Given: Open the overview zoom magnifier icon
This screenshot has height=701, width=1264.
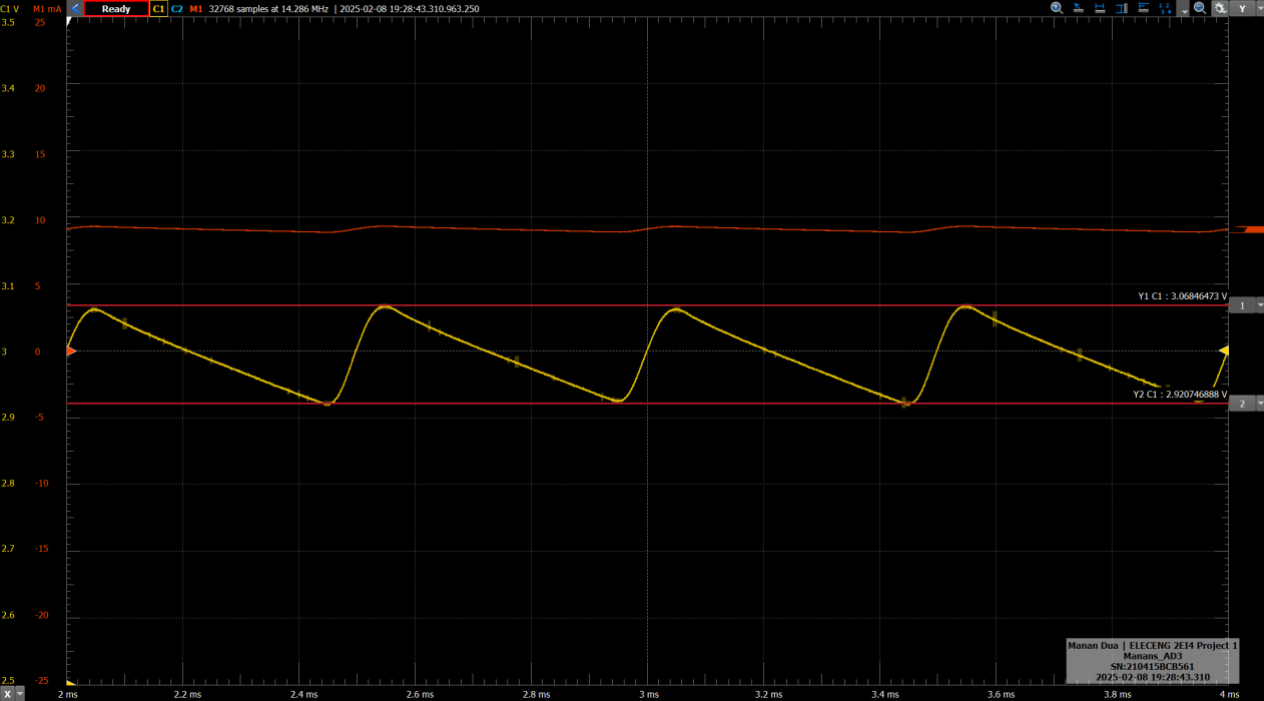Looking at the screenshot, I should pos(1200,8).
